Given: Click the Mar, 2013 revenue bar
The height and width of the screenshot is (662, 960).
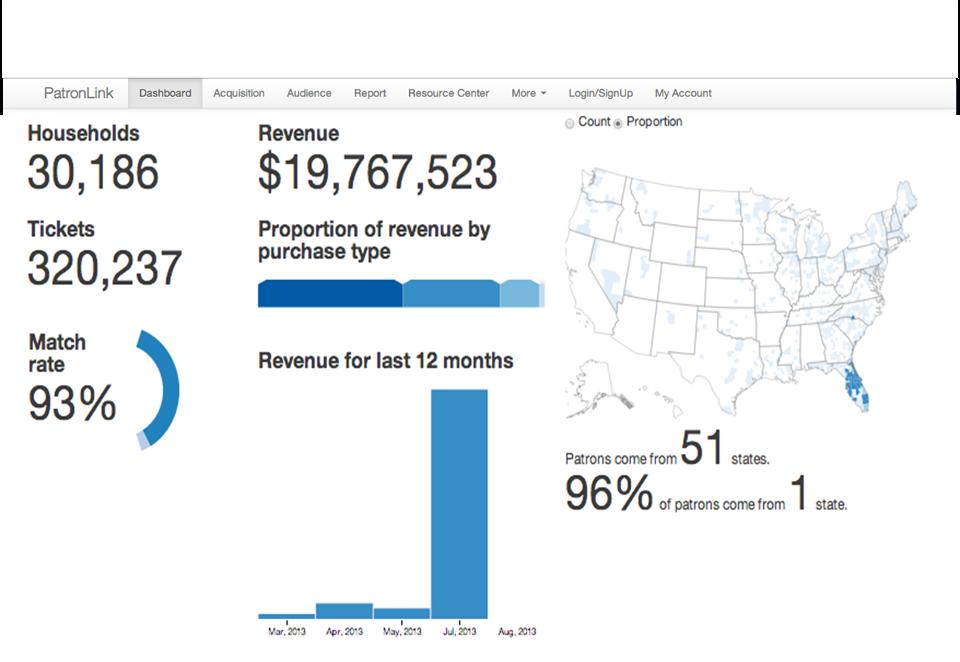Looking at the screenshot, I should tap(286, 616).
